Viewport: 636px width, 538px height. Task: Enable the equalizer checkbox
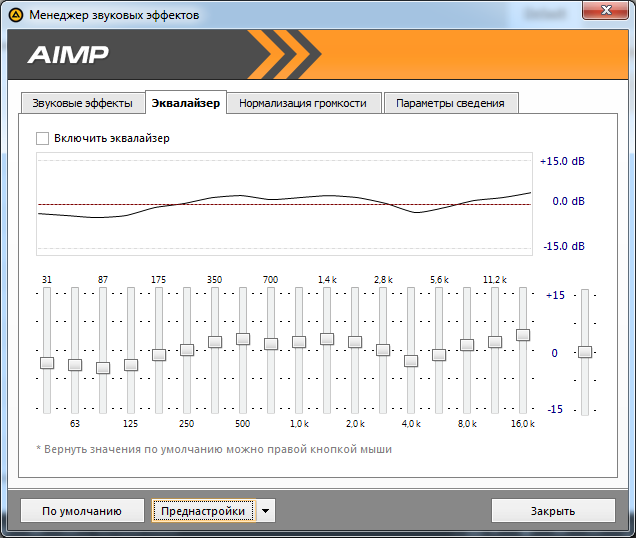coord(43,138)
